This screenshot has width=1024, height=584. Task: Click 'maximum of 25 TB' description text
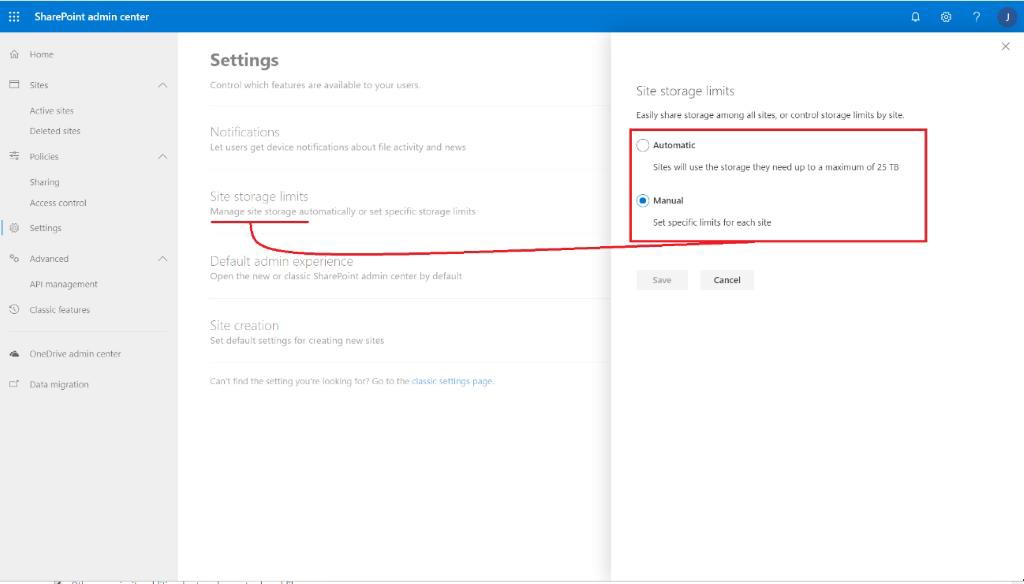coord(861,167)
